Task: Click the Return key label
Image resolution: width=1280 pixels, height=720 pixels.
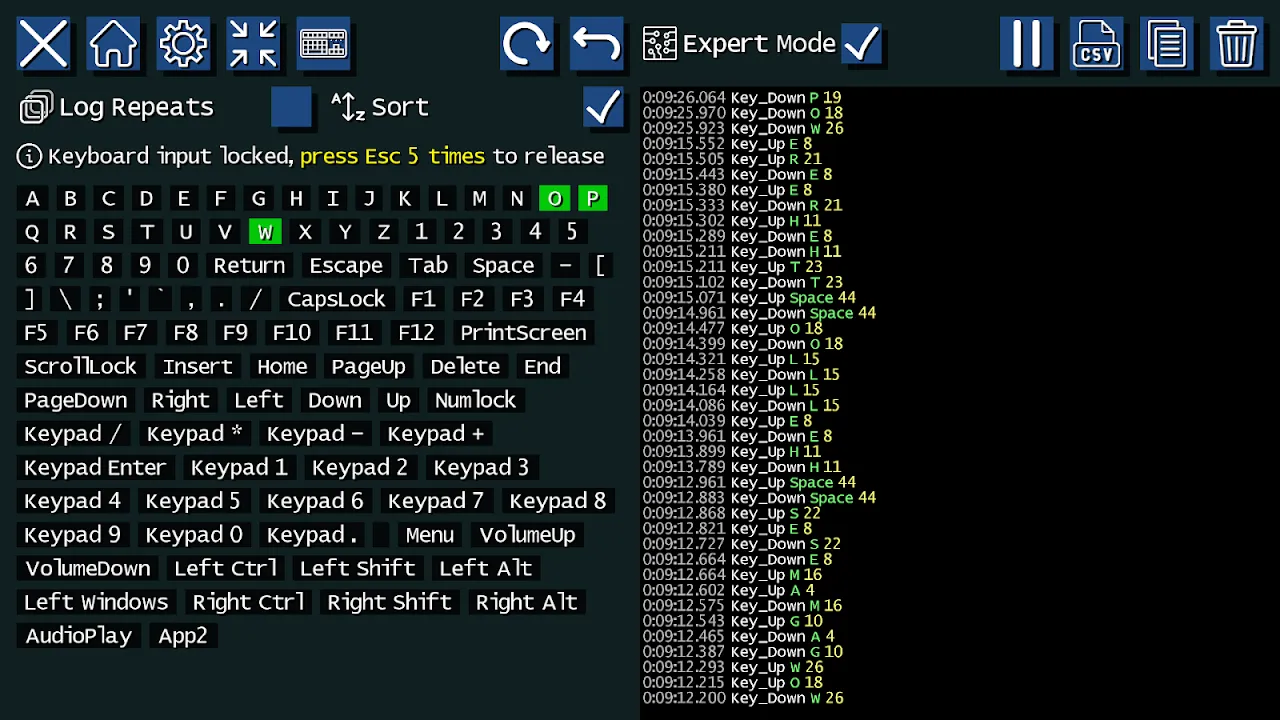Action: (249, 265)
